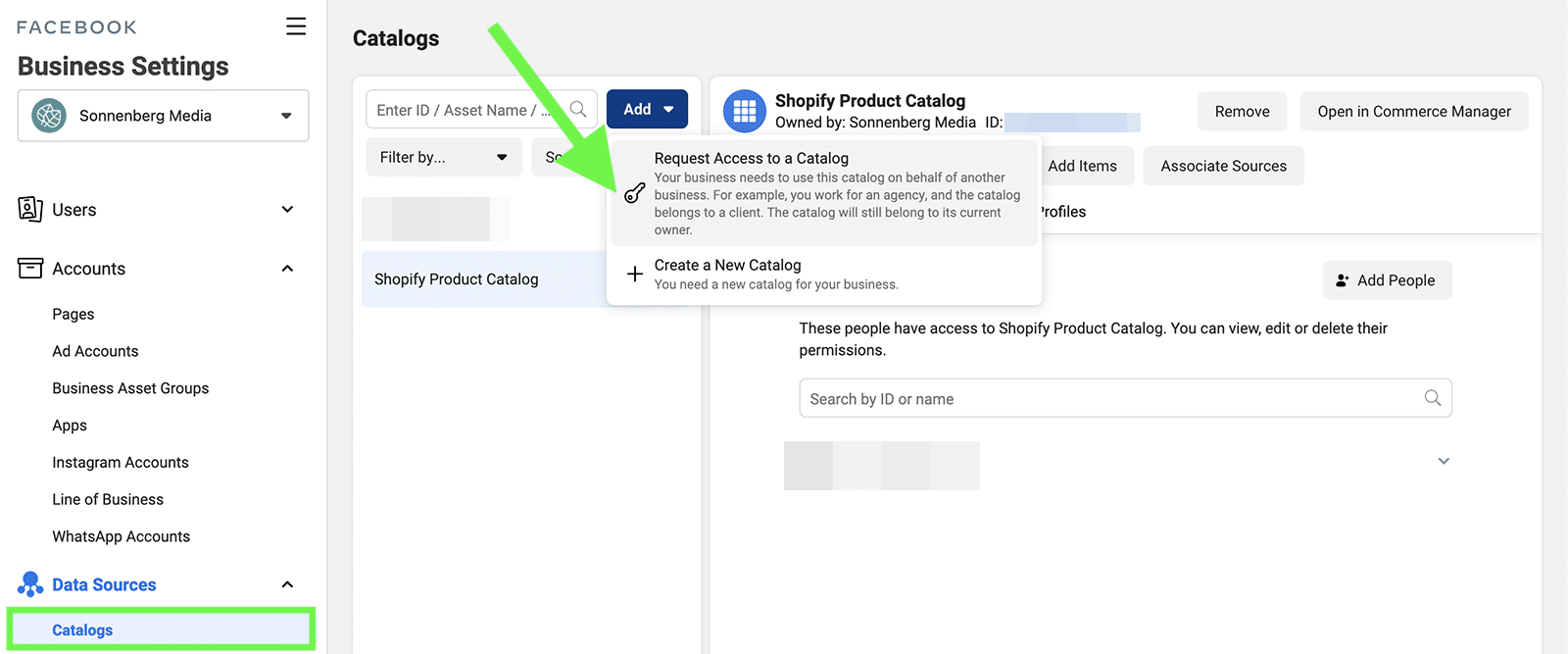Choose Request Access to a Catalog

[x=824, y=193]
